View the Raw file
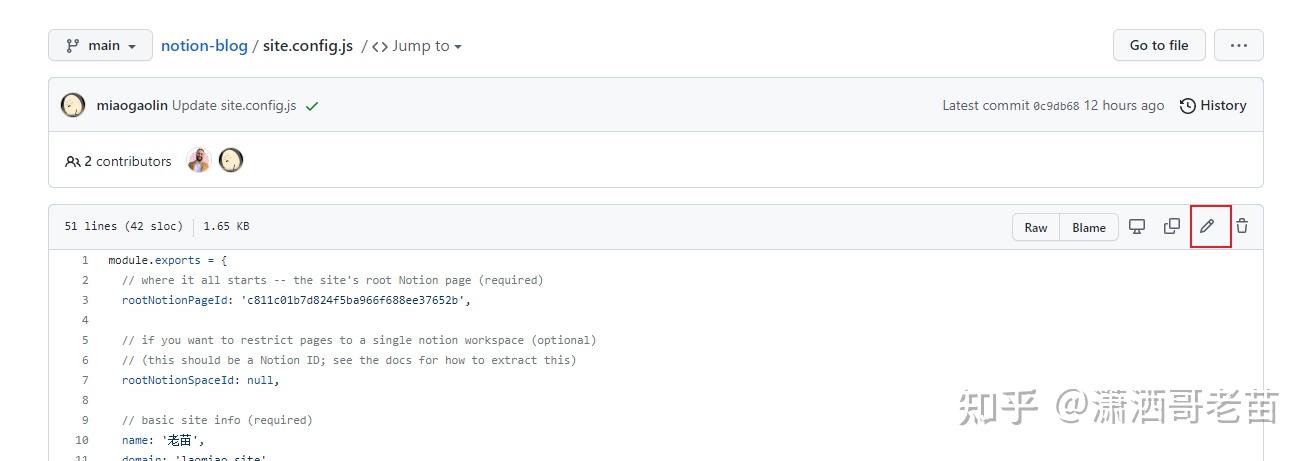This screenshot has height=461, width=1313. pos(1036,227)
